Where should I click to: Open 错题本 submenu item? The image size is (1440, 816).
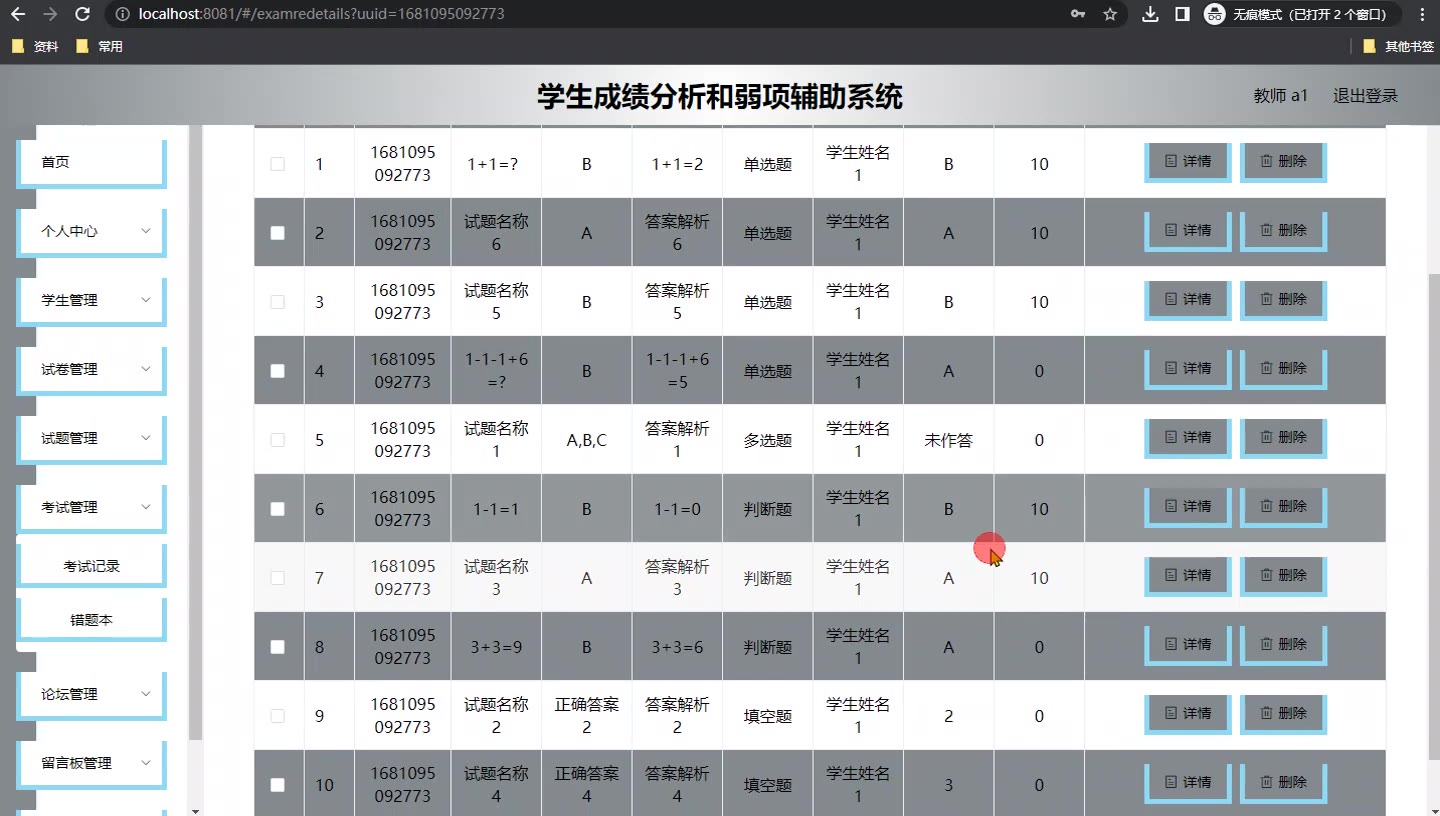pyautogui.click(x=92, y=620)
